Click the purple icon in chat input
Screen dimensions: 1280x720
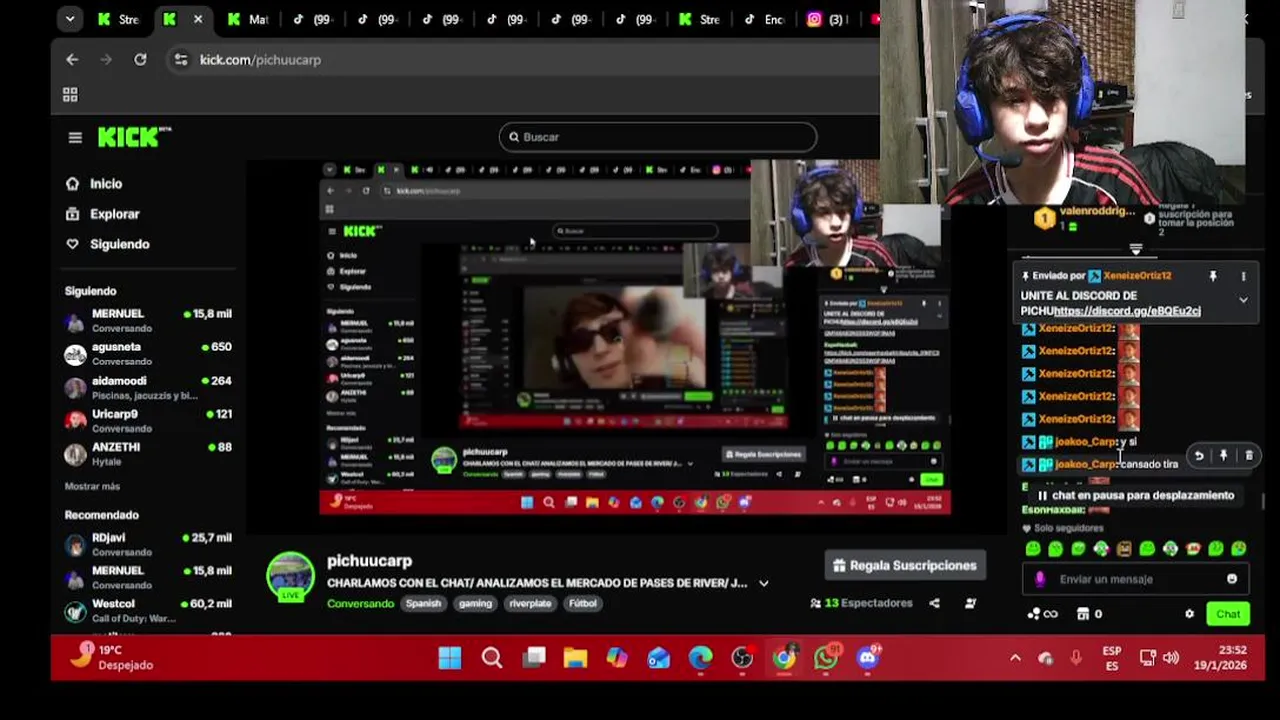(x=1040, y=579)
